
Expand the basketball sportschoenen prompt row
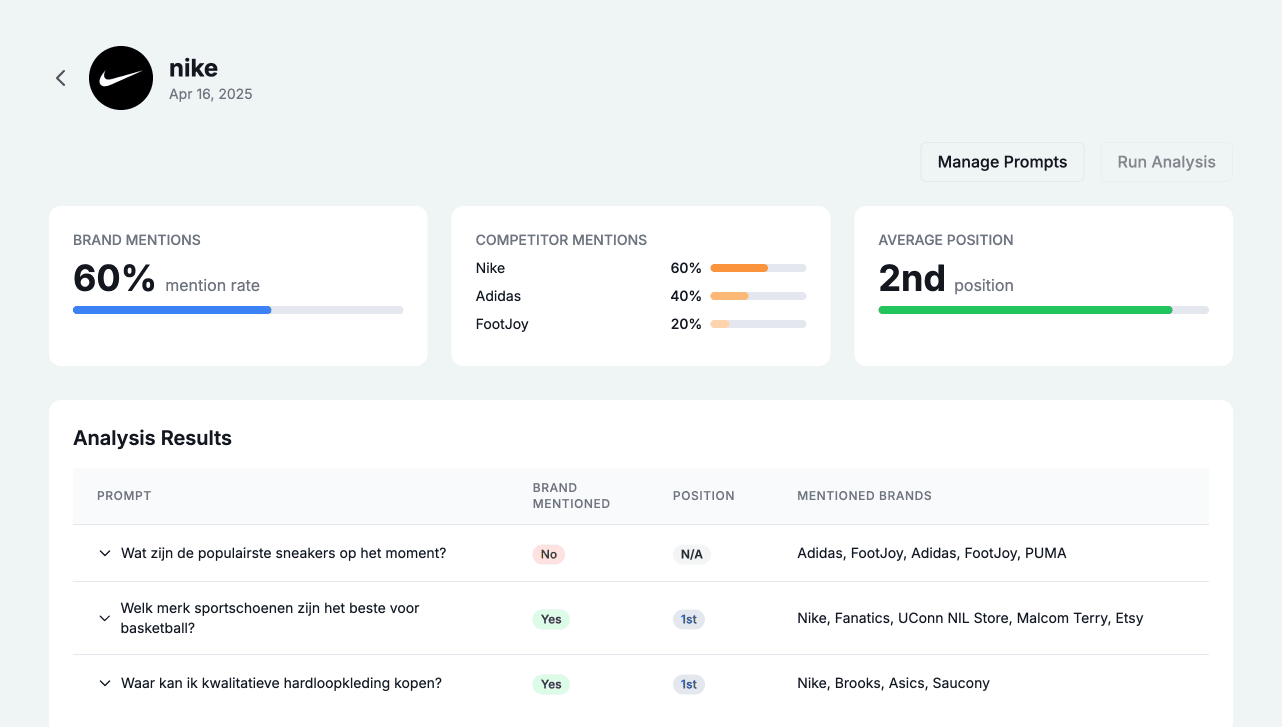point(105,619)
